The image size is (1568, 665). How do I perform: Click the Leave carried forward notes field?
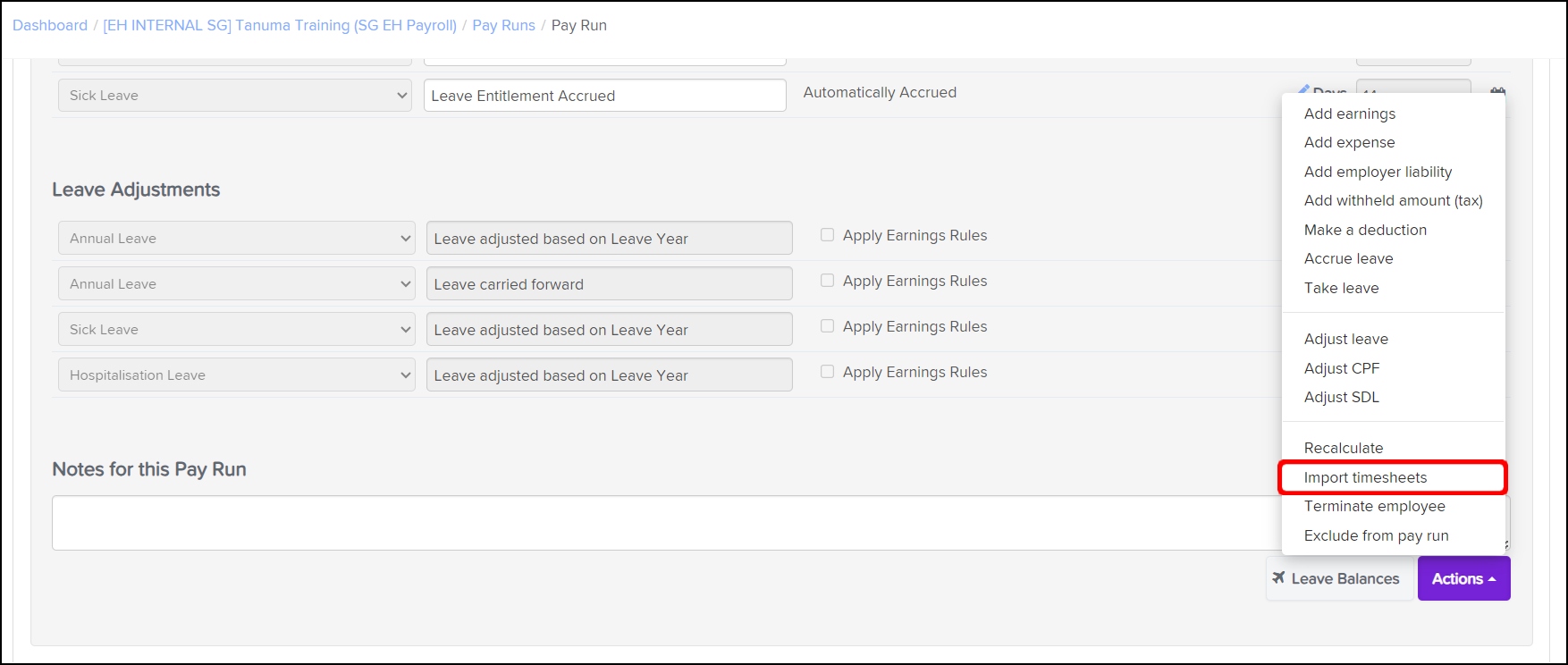(x=609, y=283)
